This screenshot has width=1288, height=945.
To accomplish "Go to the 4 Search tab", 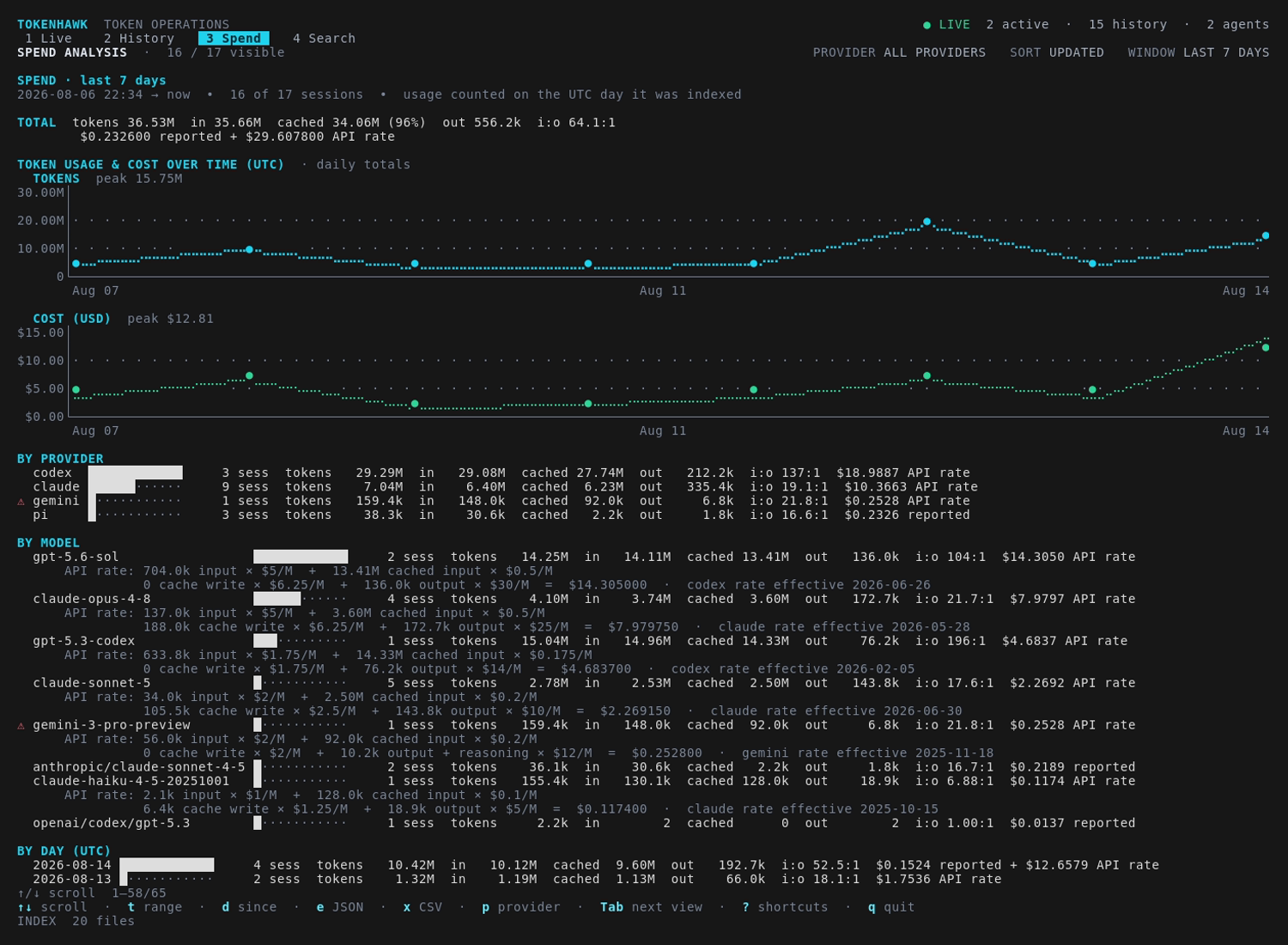I will pyautogui.click(x=324, y=39).
